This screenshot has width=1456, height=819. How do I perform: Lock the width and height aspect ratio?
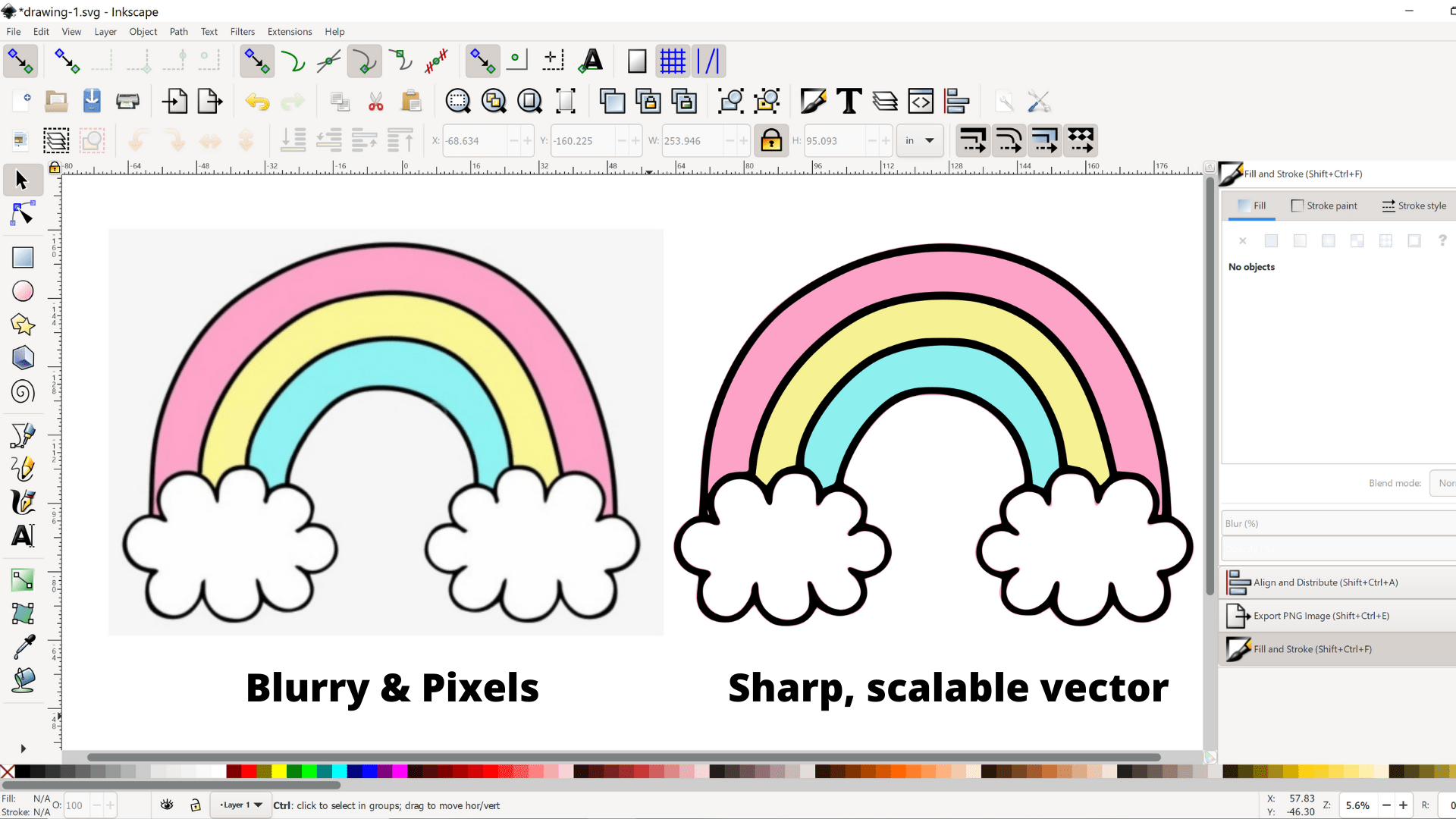(x=771, y=141)
